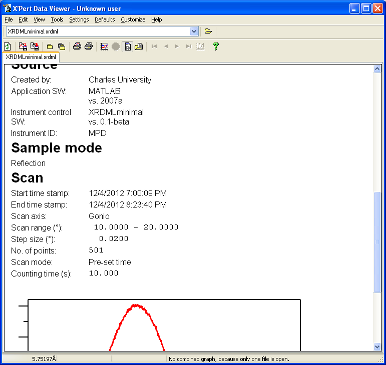
Task: Click the Pre-set time scan mode value
Action: pos(110,262)
